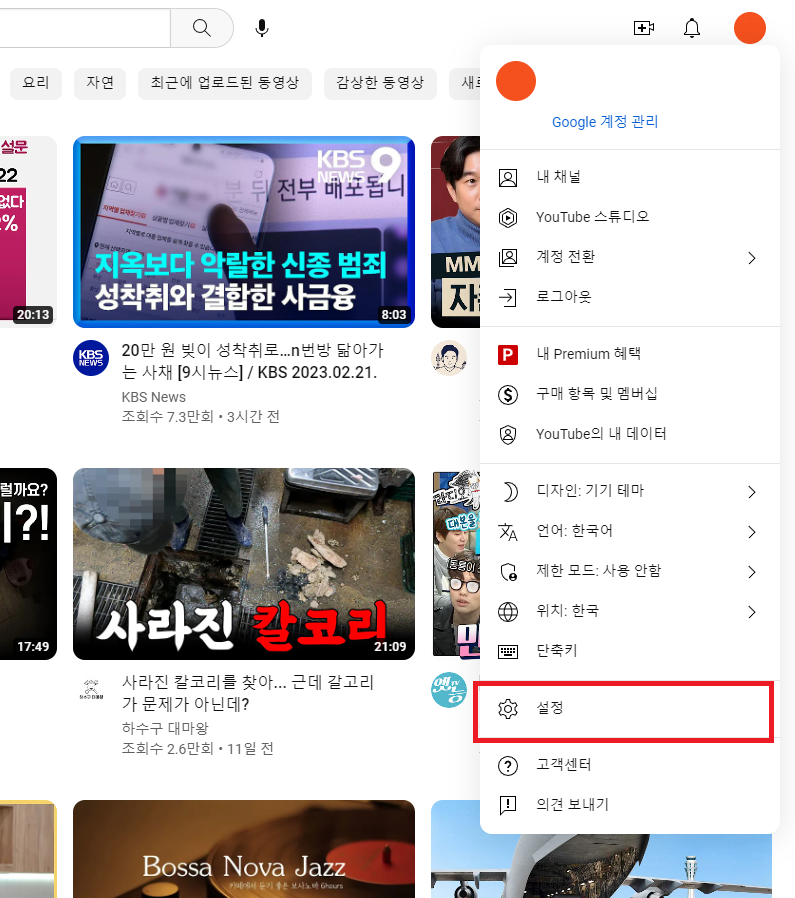795x898 pixels.
Task: Click the teal 옛능 channel avatar
Action: click(448, 690)
